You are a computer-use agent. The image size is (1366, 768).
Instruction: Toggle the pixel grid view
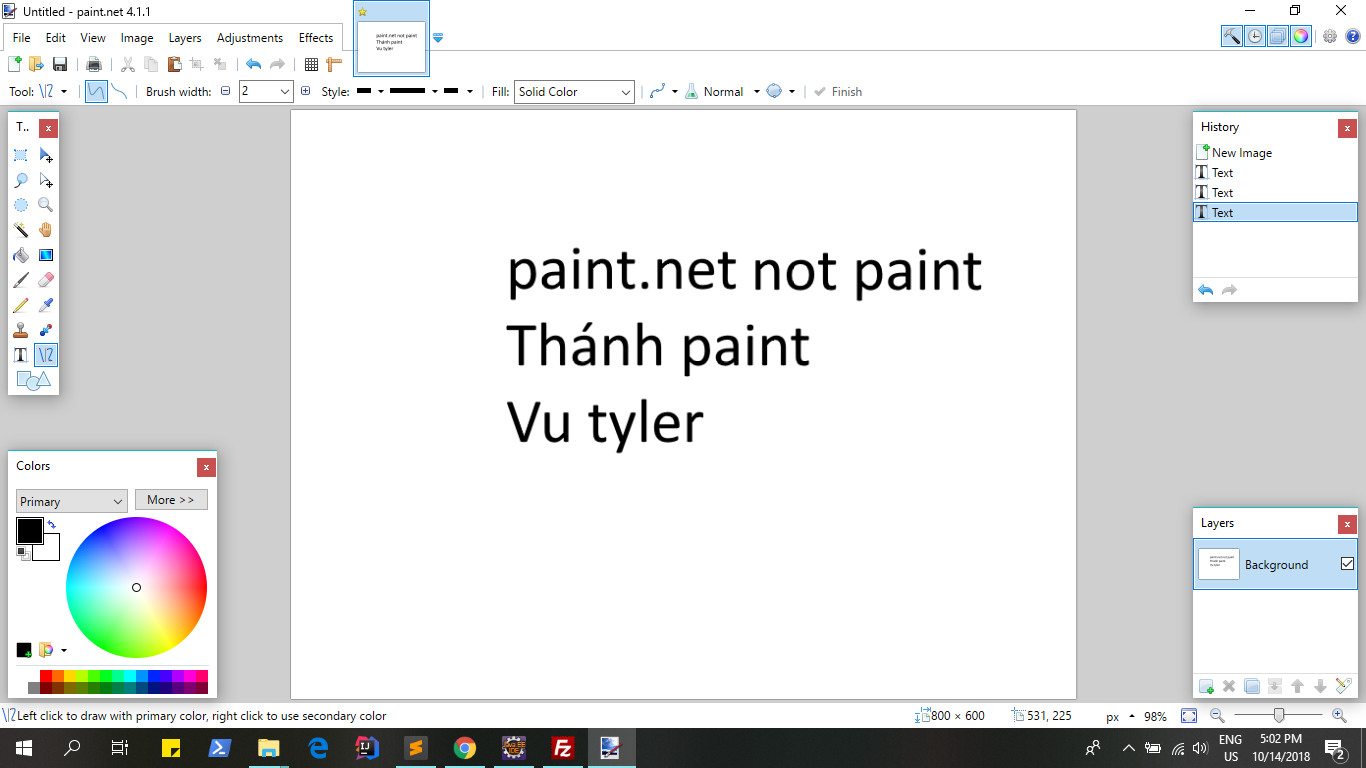tap(311, 64)
